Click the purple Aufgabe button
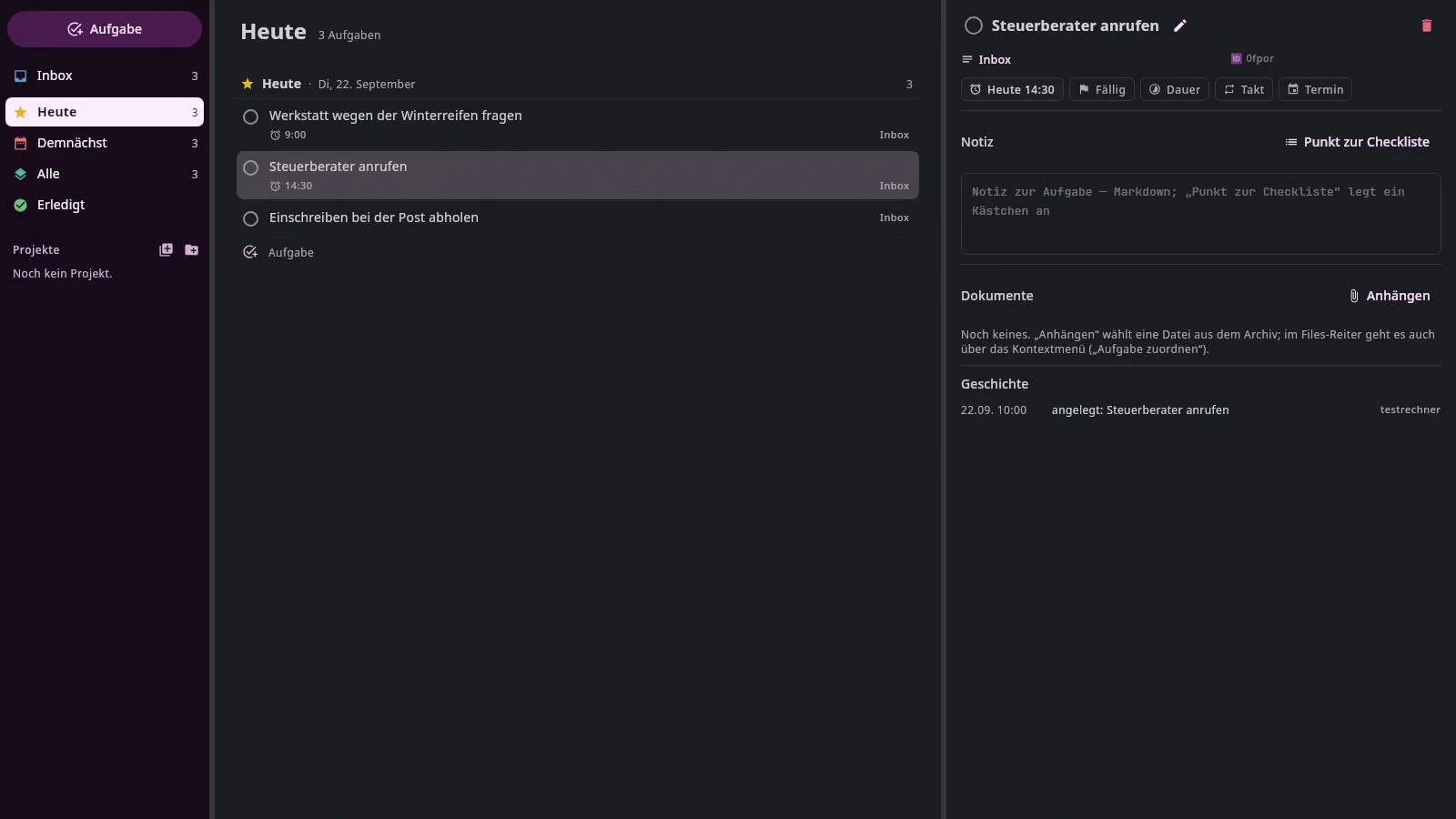1456x819 pixels. (x=105, y=29)
